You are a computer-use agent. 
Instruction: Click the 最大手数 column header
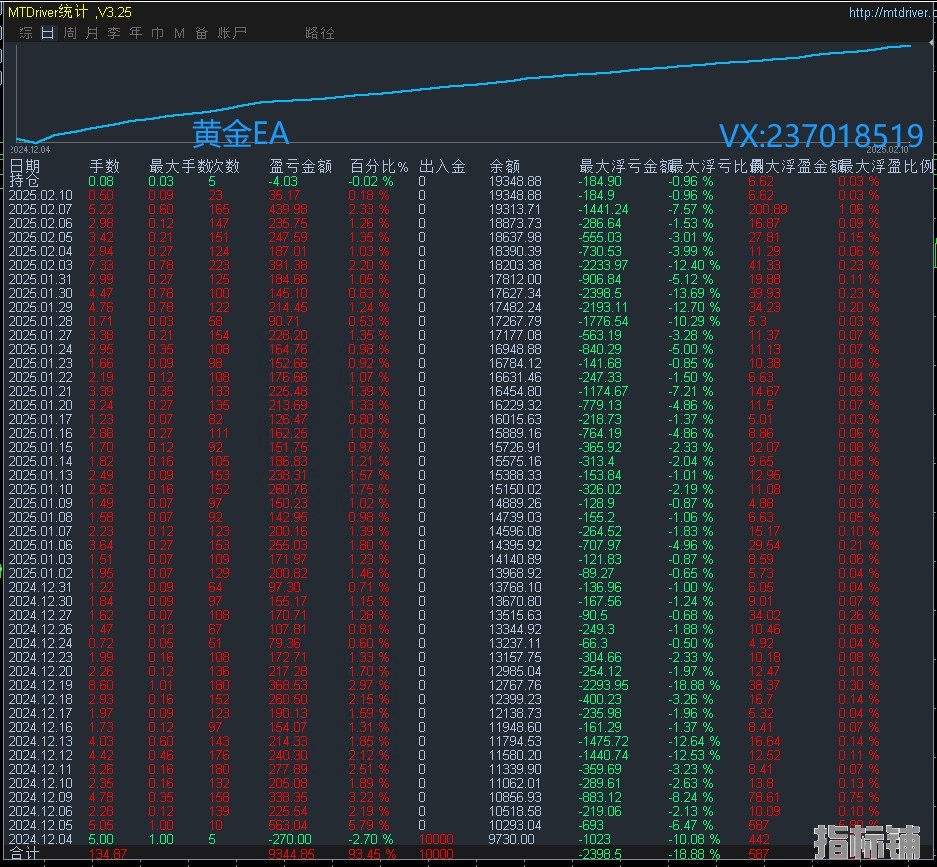(x=179, y=166)
